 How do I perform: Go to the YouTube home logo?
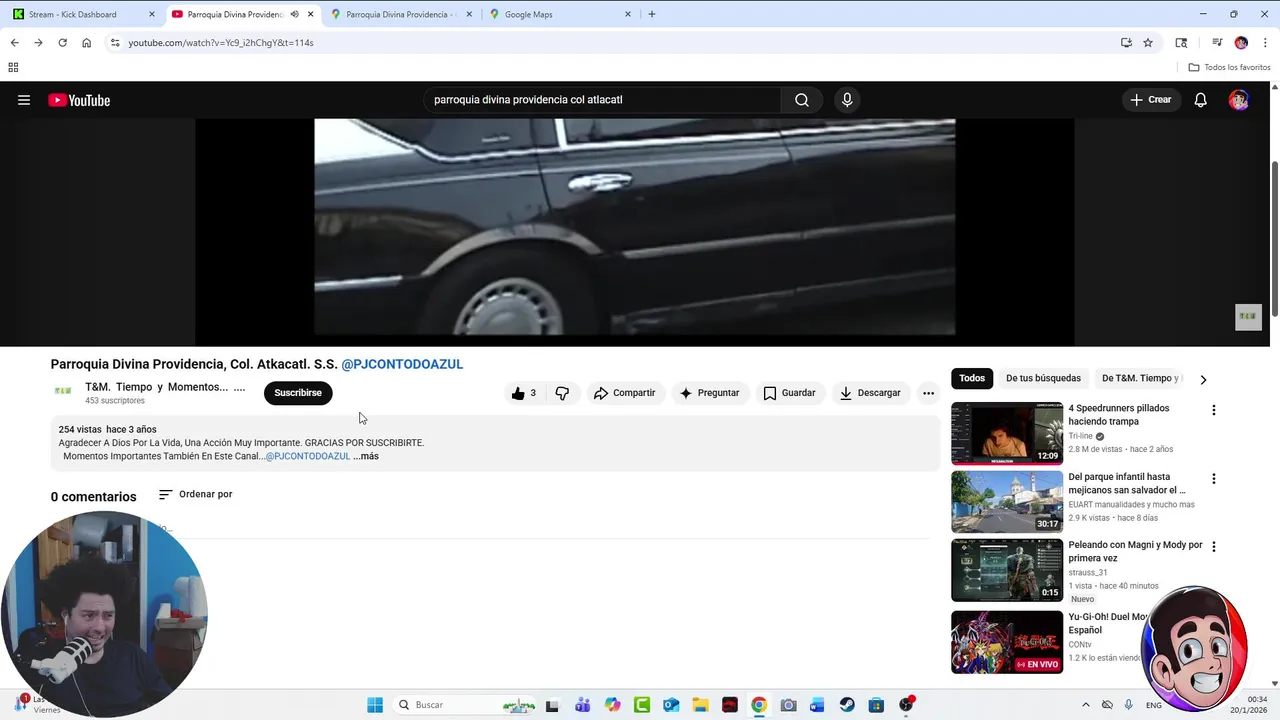(x=79, y=100)
